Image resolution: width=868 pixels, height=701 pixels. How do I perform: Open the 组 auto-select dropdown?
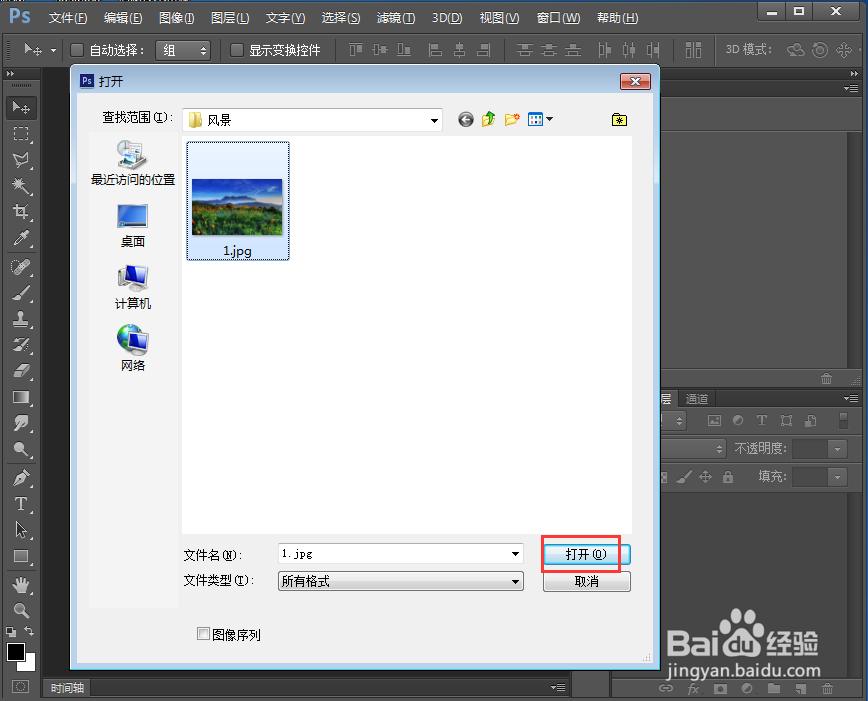click(183, 50)
